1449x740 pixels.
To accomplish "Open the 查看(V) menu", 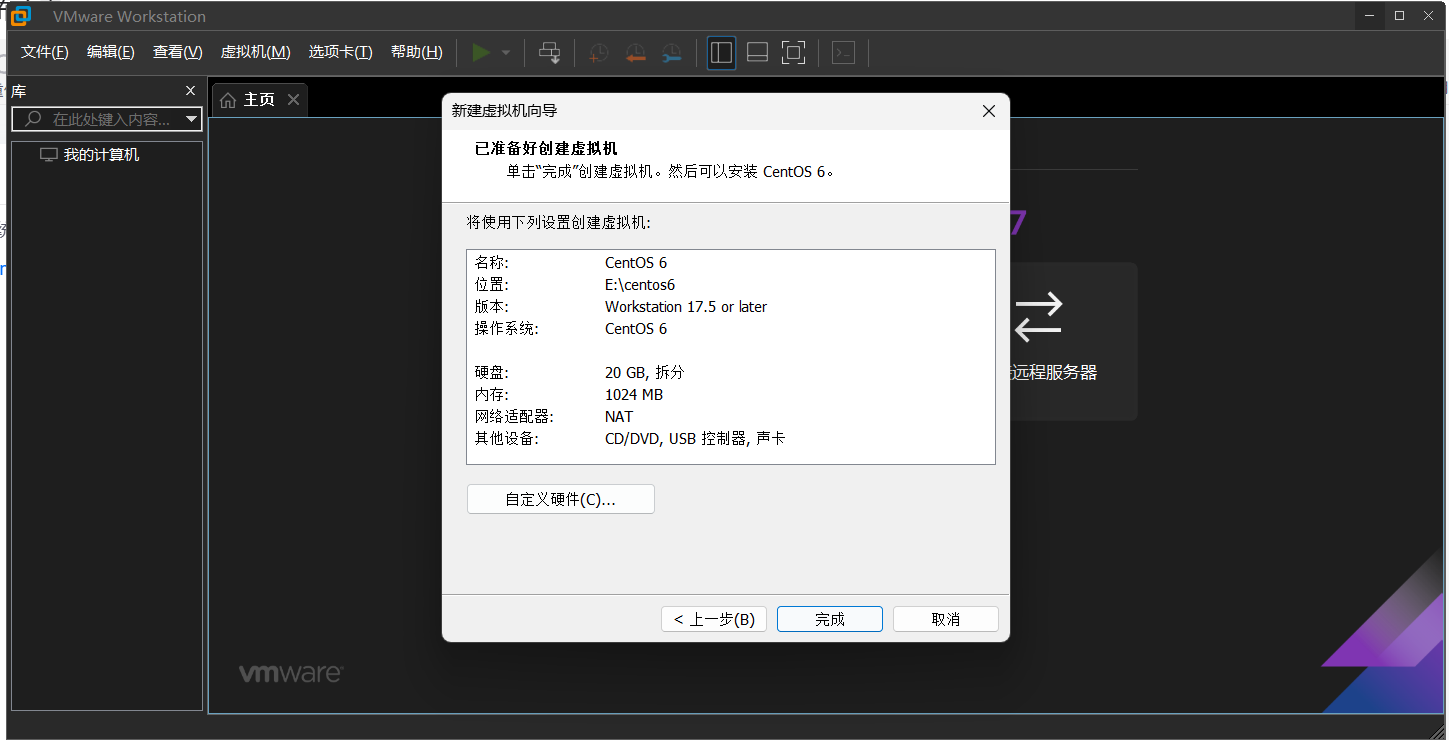I will (x=178, y=52).
